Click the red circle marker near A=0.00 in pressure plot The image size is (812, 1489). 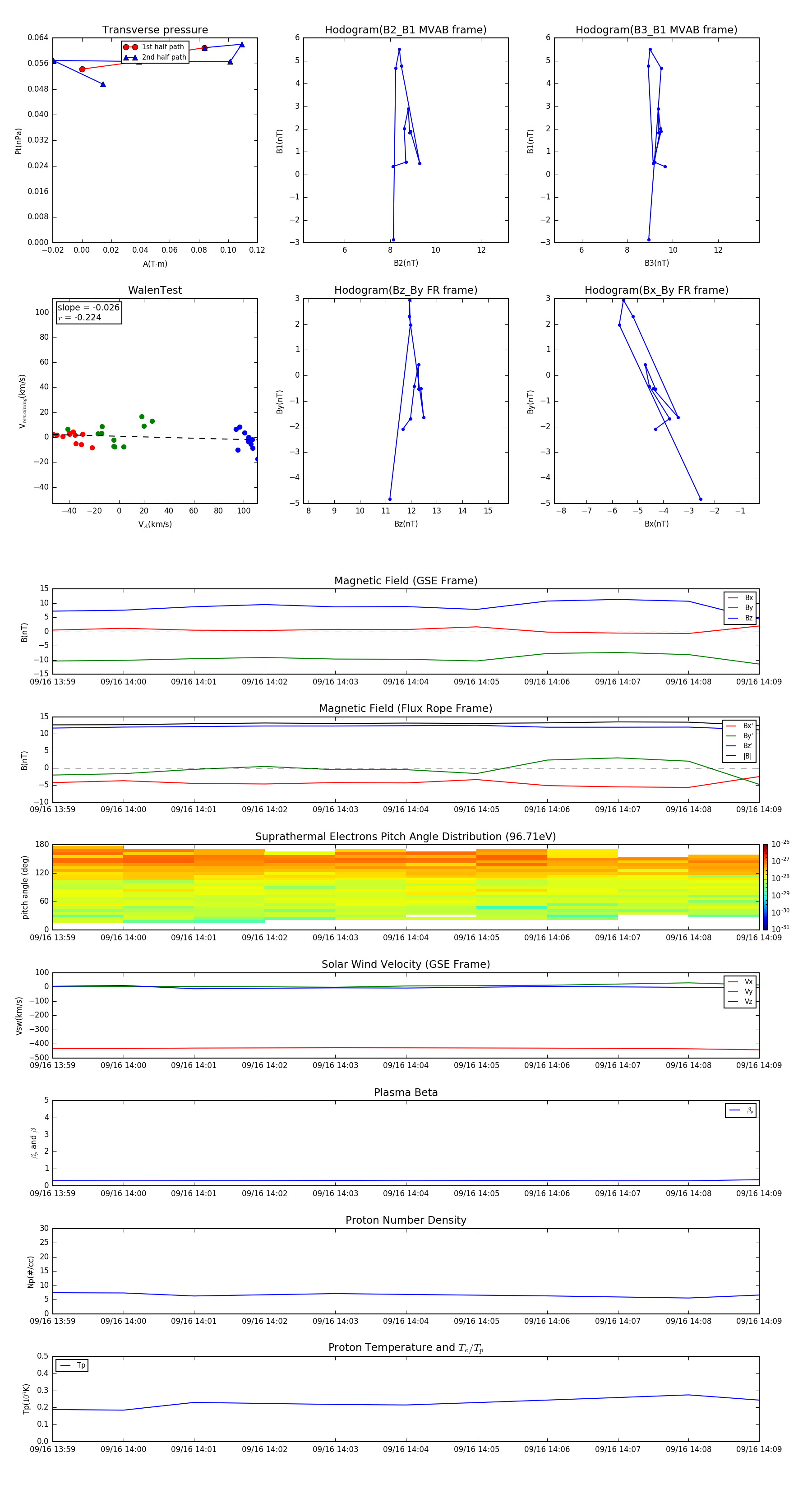82,69
